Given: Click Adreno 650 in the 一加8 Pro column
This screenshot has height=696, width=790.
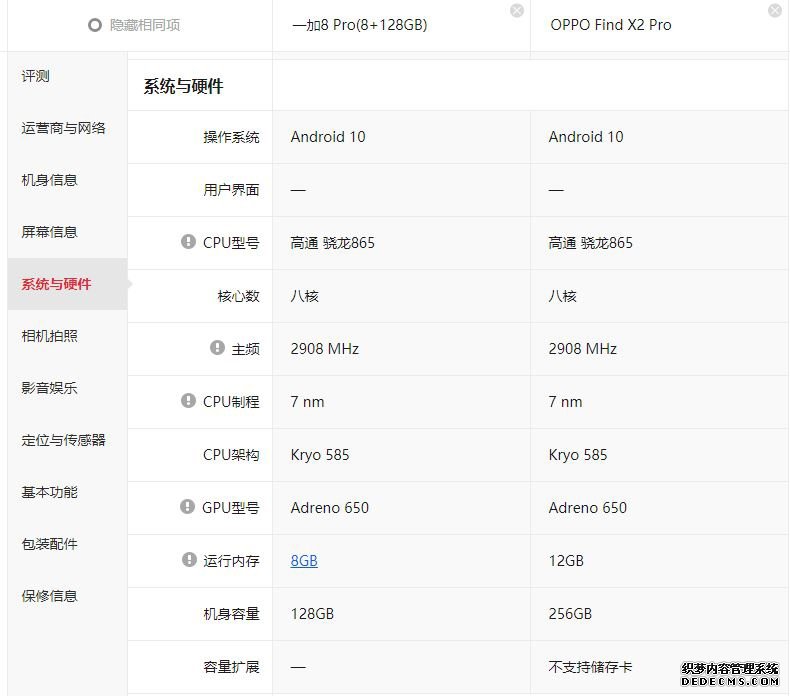Looking at the screenshot, I should [x=330, y=508].
